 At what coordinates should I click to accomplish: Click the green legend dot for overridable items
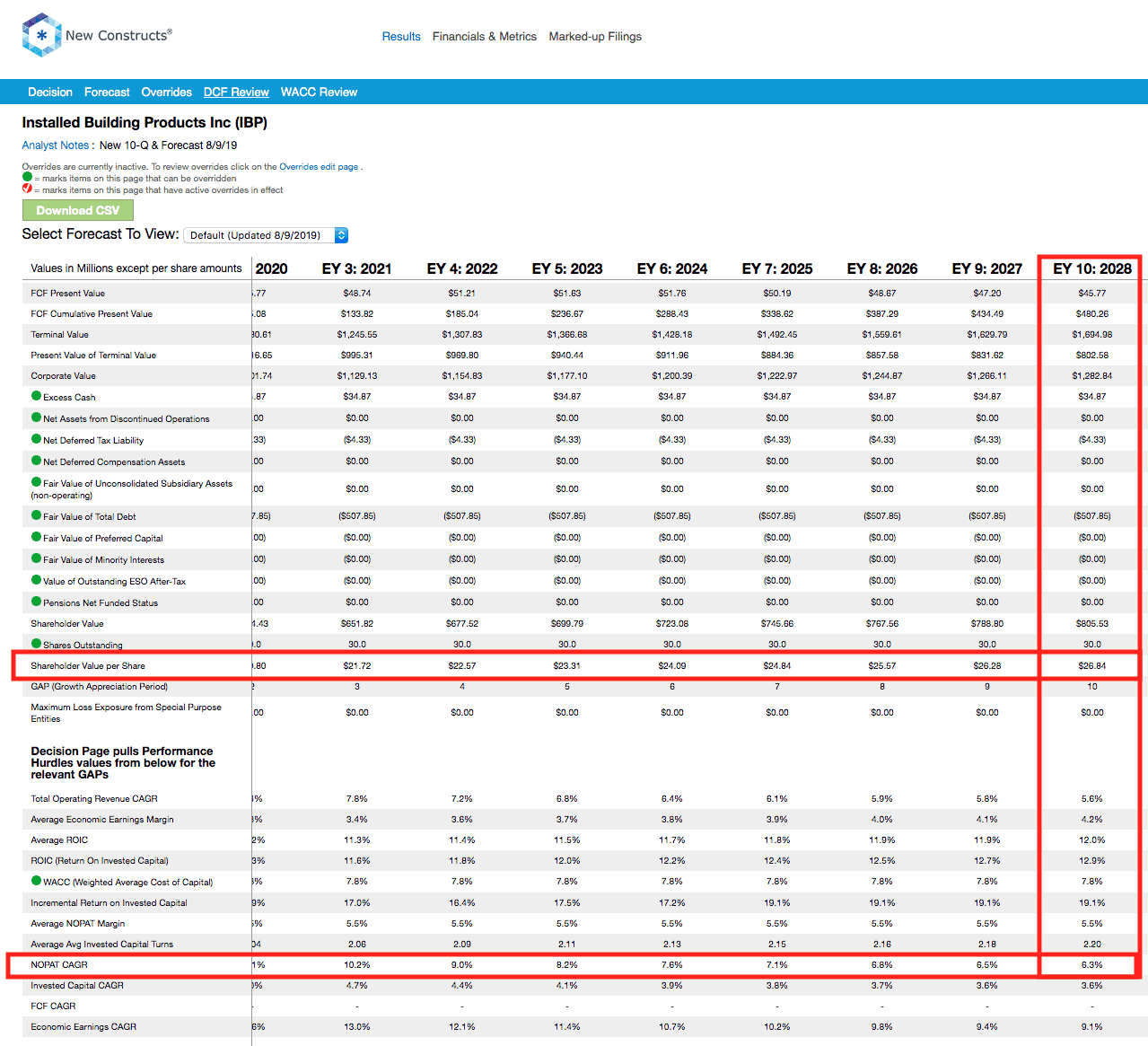click(27, 177)
